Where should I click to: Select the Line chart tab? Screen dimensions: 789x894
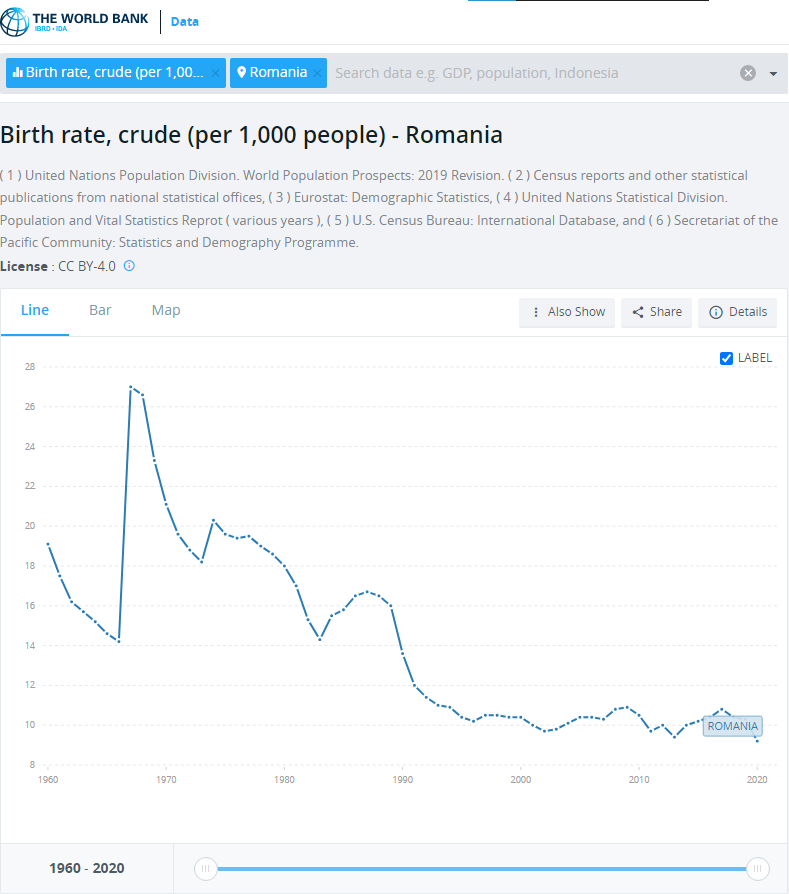(35, 310)
